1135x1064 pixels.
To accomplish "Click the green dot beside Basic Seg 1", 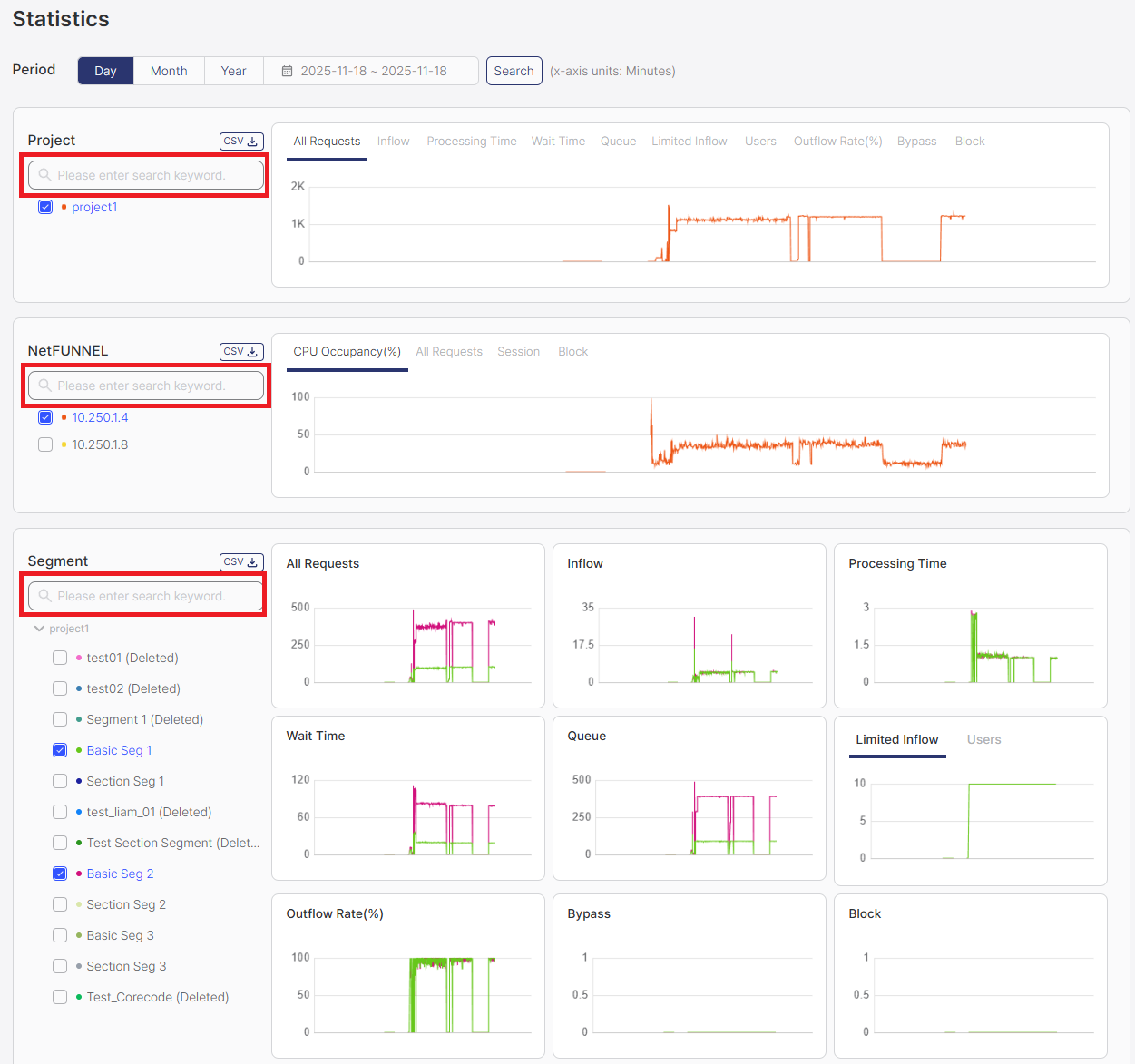I will tap(79, 751).
